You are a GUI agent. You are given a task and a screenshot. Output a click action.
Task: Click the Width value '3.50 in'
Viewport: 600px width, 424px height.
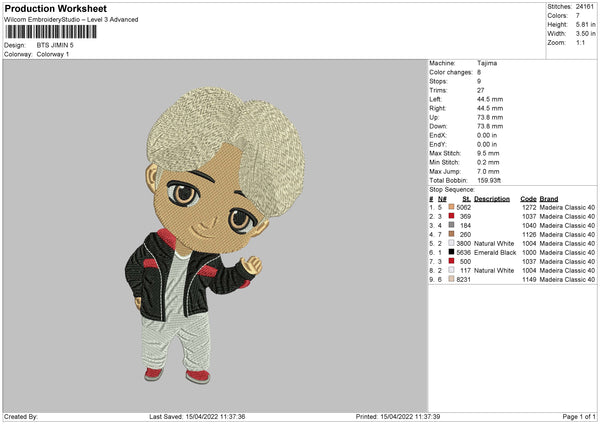[x=585, y=34]
